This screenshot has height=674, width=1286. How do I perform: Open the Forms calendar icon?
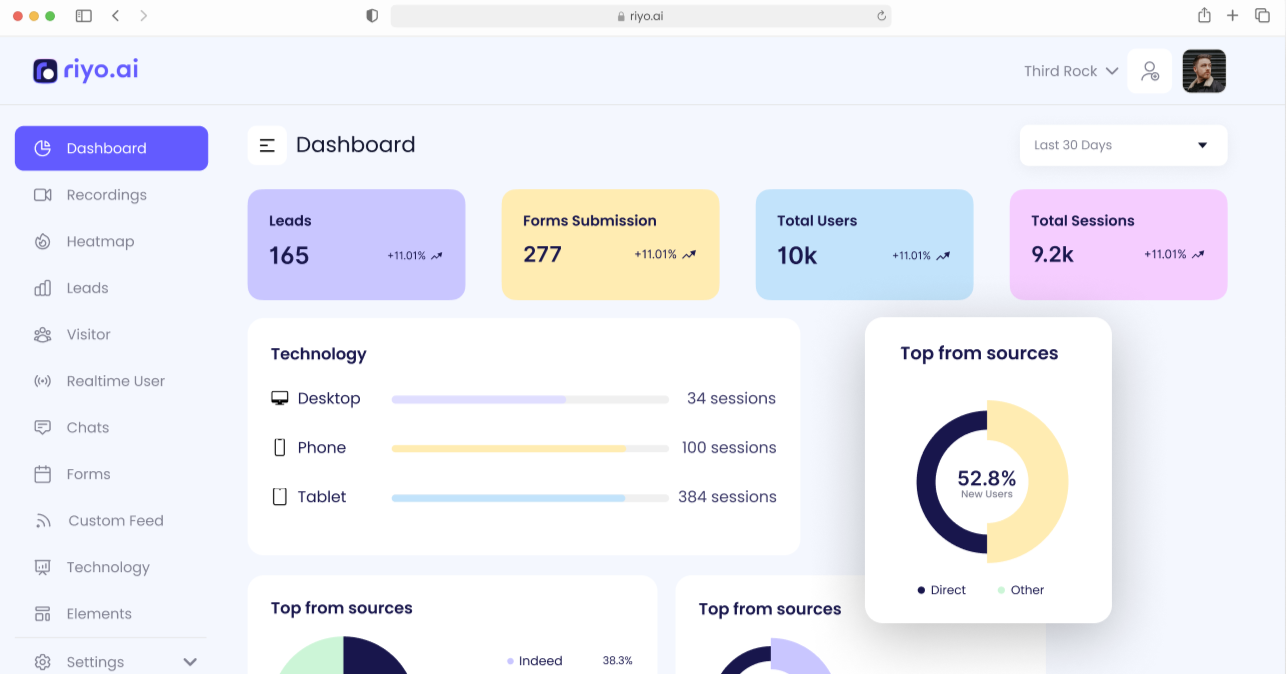pos(42,474)
